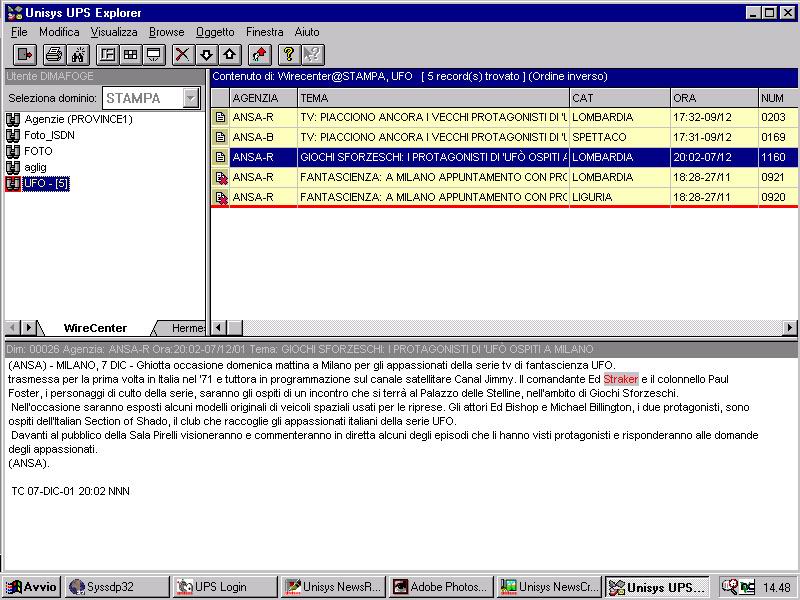Viewport: 800px width, 600px height.
Task: Sort by the ORA column header
Action: (714, 98)
